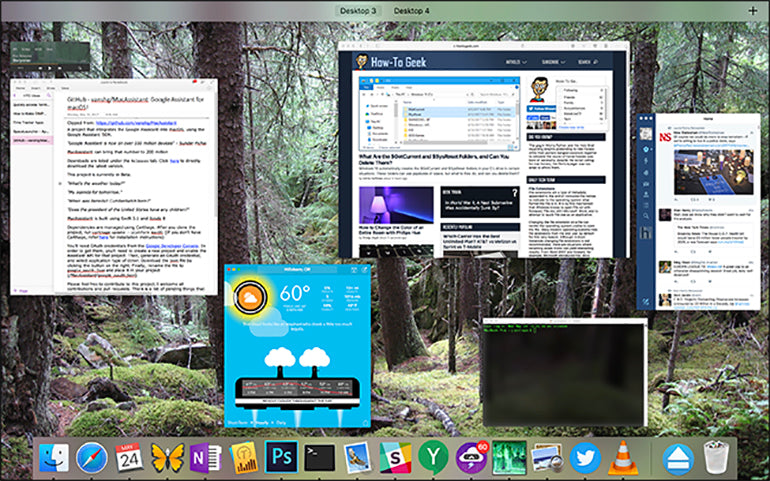The image size is (770, 481).
Task: Open Finder from the Dock
Action: point(53,458)
